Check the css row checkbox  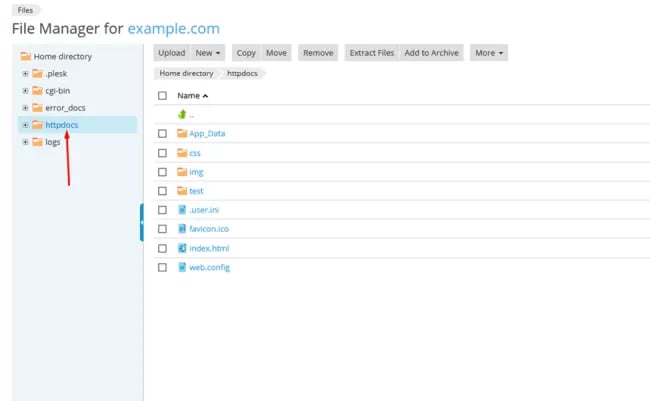[162, 153]
